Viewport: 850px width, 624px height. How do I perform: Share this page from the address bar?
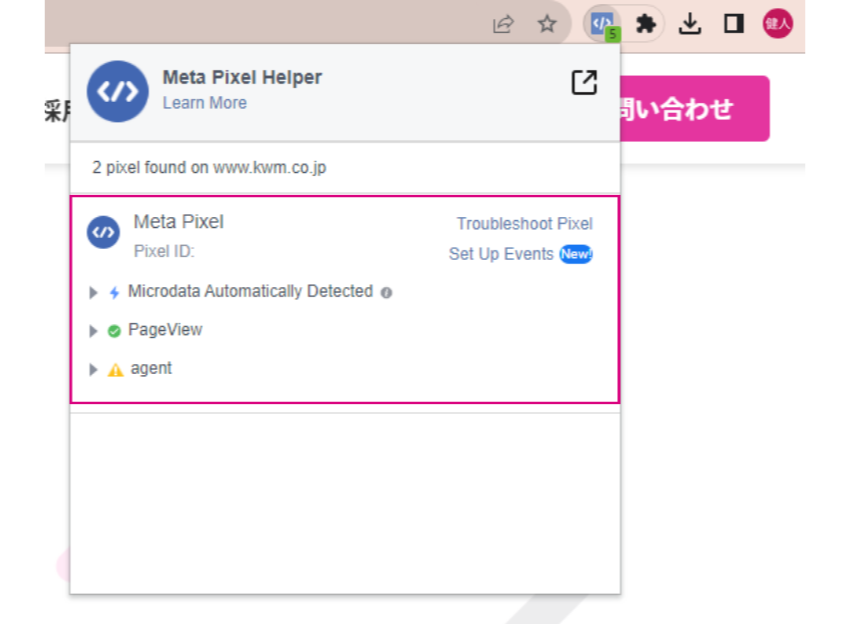pyautogui.click(x=503, y=24)
